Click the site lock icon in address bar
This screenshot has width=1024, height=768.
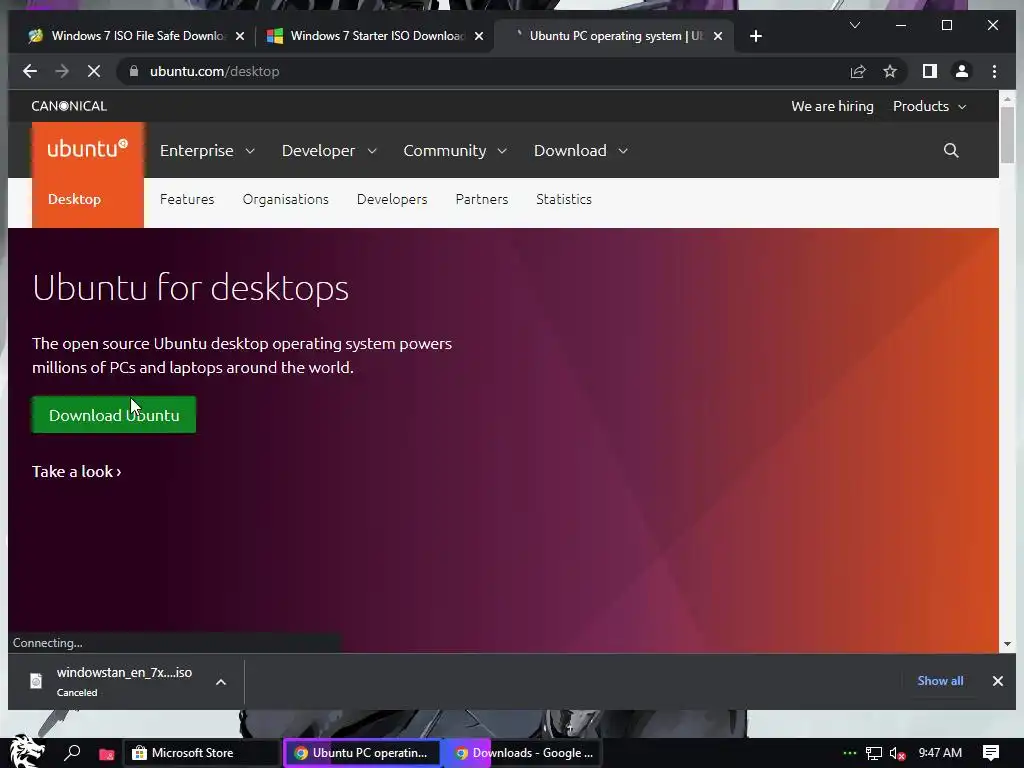(x=134, y=71)
